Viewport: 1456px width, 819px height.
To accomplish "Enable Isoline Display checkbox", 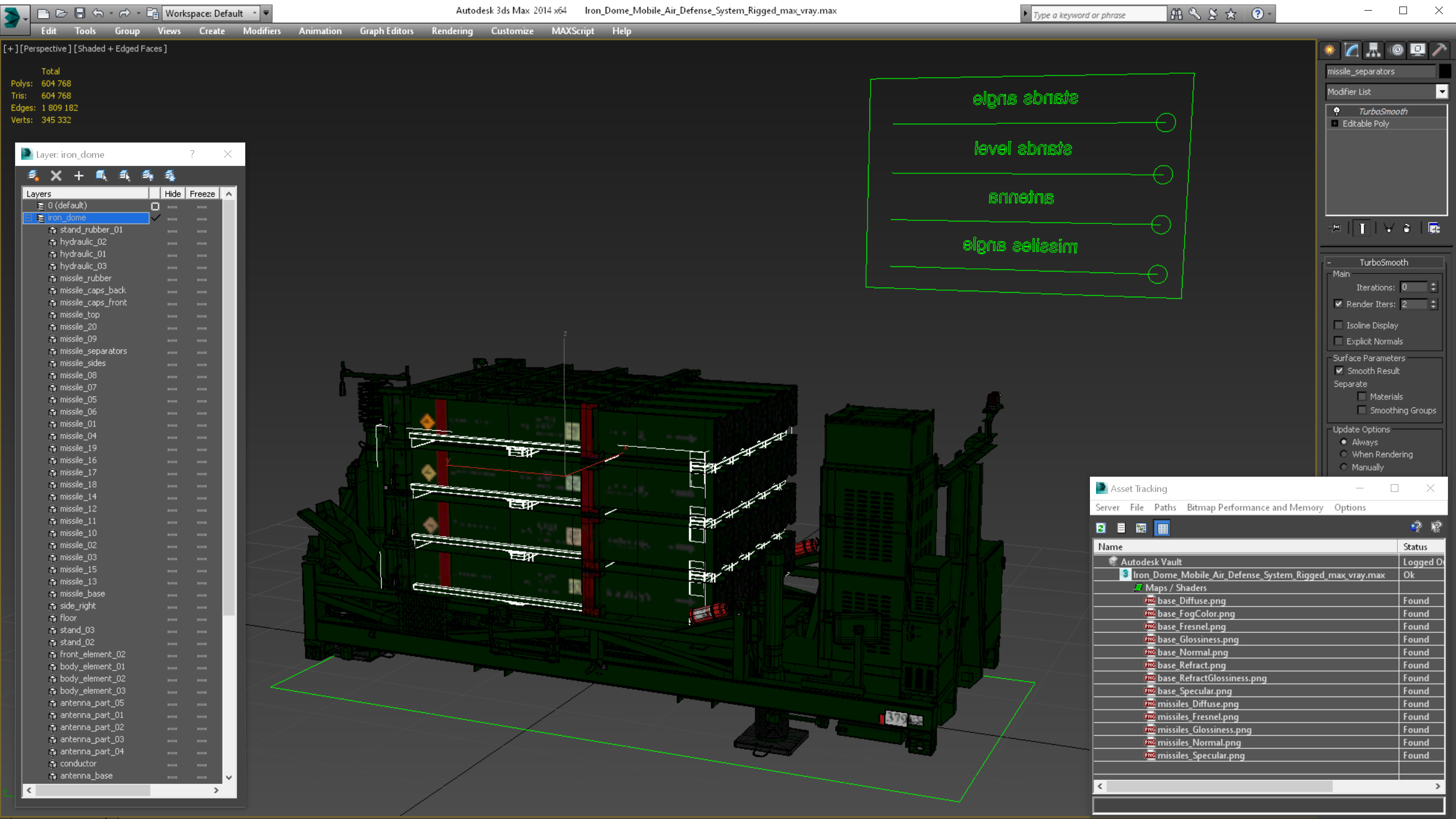I will pyautogui.click(x=1338, y=325).
